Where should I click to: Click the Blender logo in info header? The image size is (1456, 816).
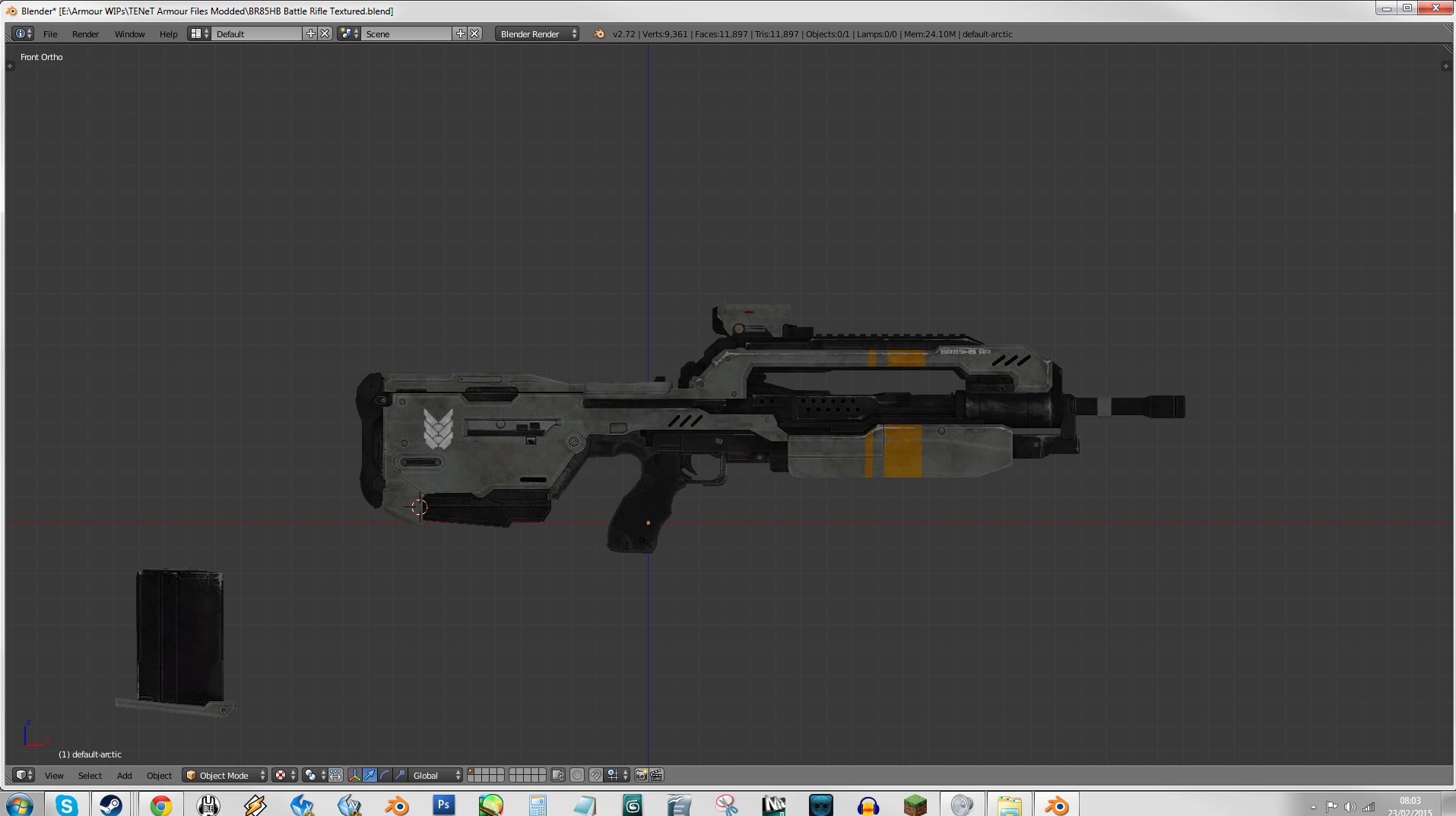pyautogui.click(x=599, y=33)
